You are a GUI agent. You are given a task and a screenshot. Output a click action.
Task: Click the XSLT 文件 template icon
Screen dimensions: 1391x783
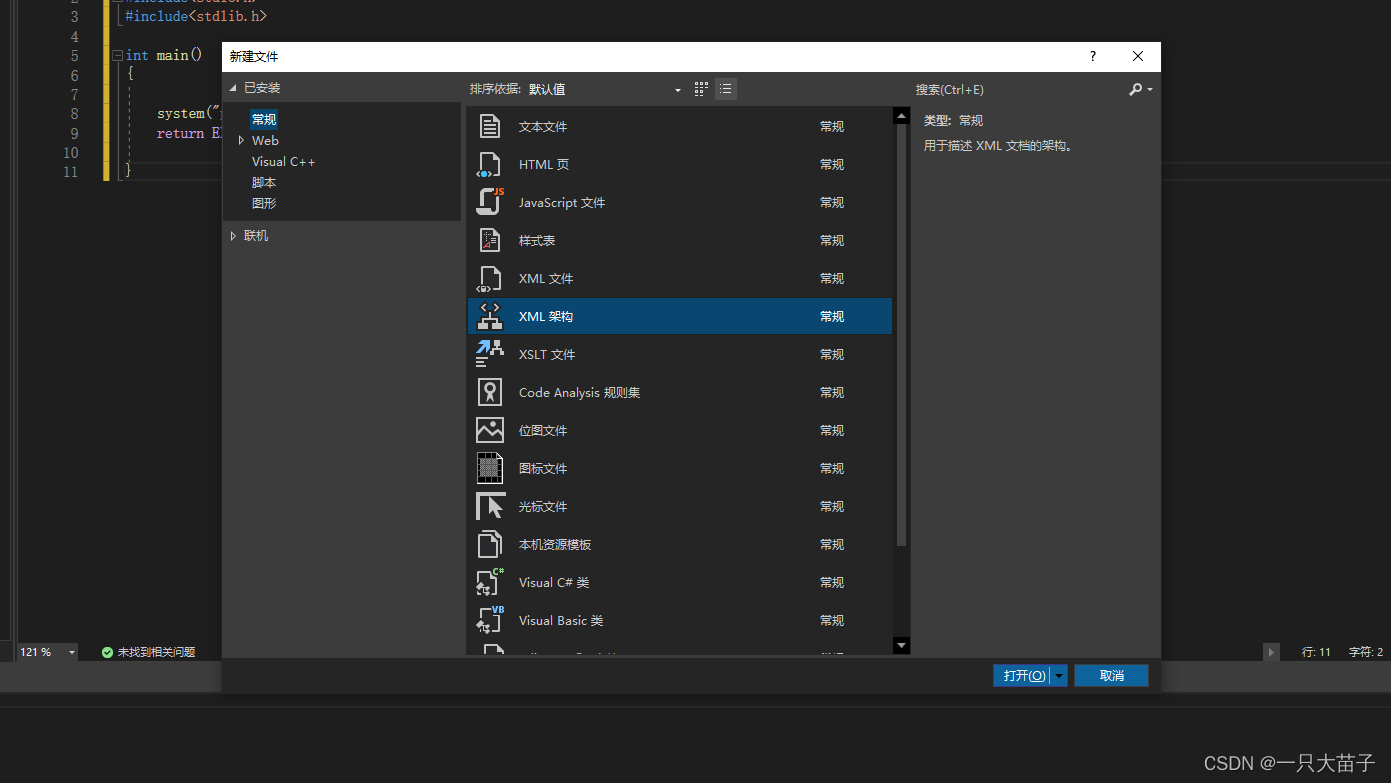[x=490, y=354]
